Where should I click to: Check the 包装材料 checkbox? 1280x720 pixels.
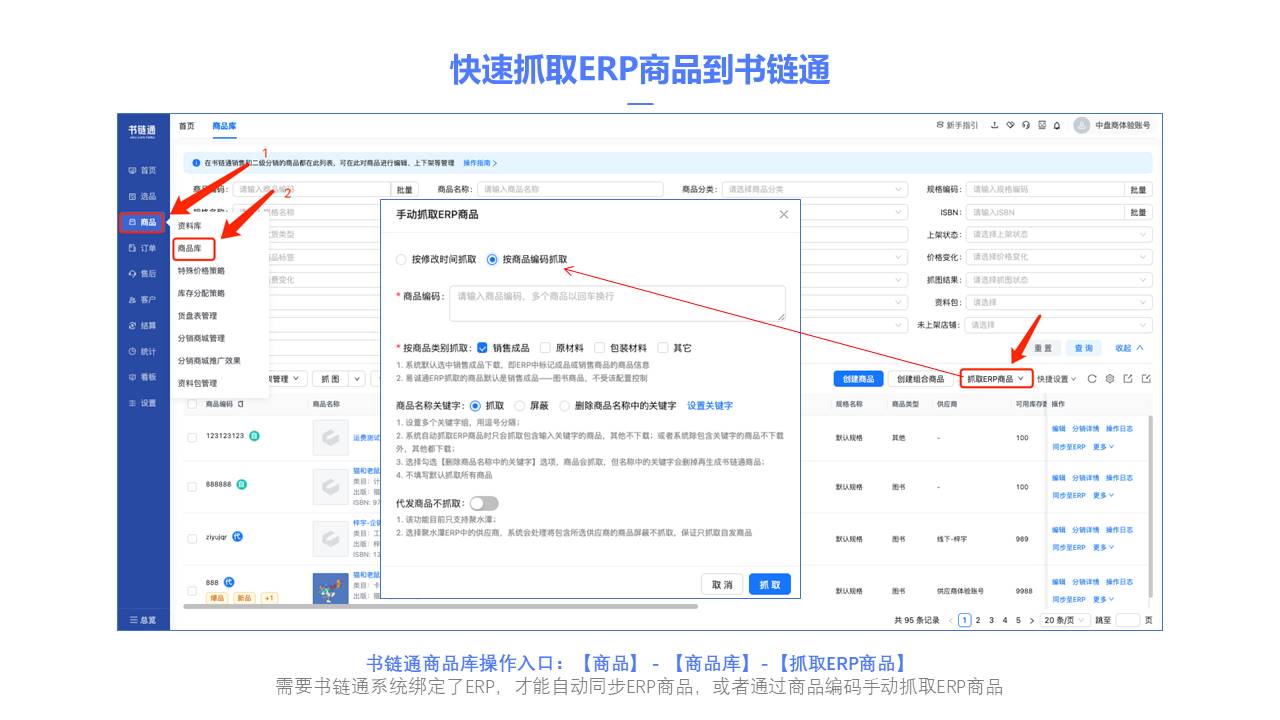(x=600, y=348)
